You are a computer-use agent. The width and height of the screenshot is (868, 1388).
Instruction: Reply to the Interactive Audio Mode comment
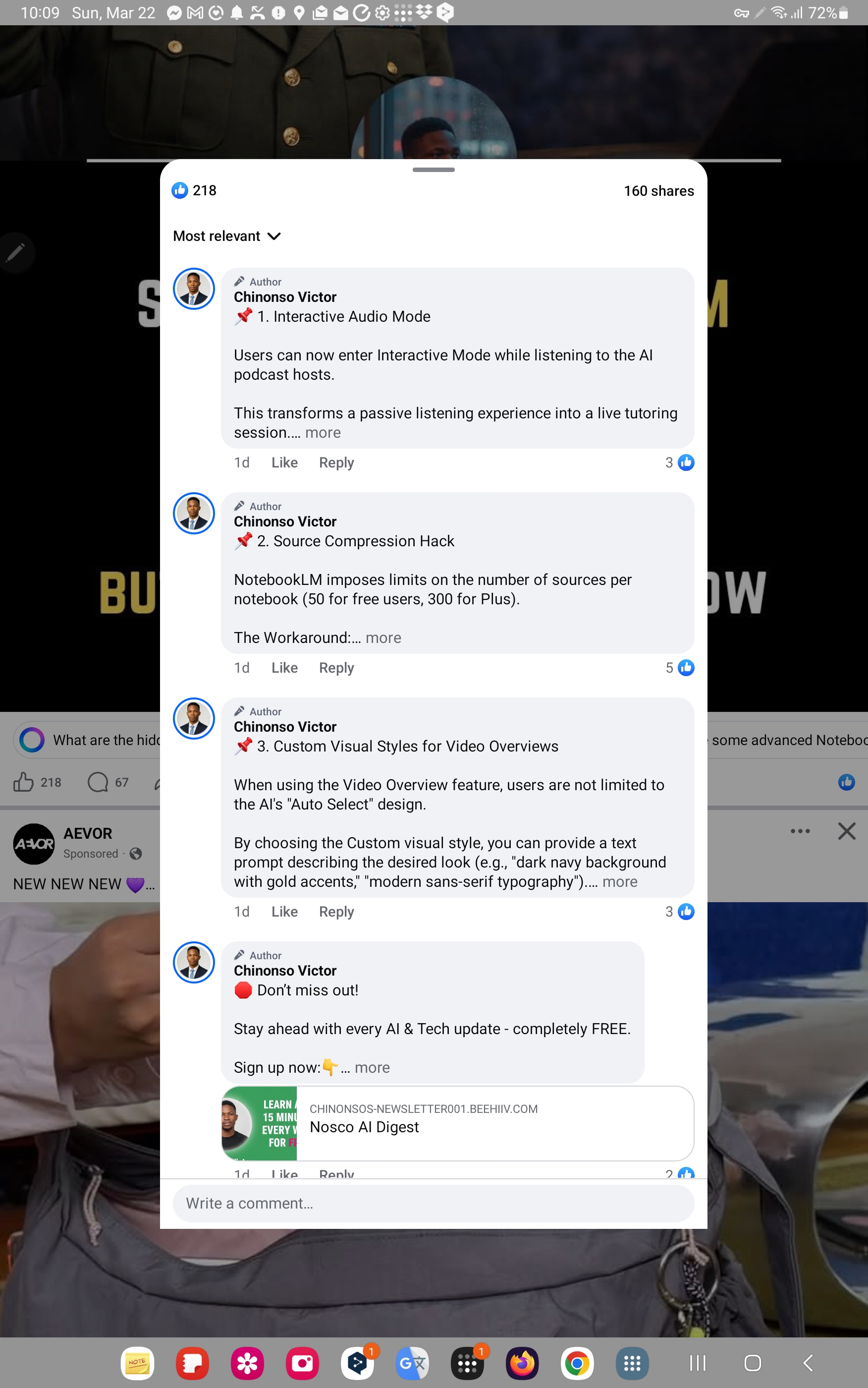336,463
